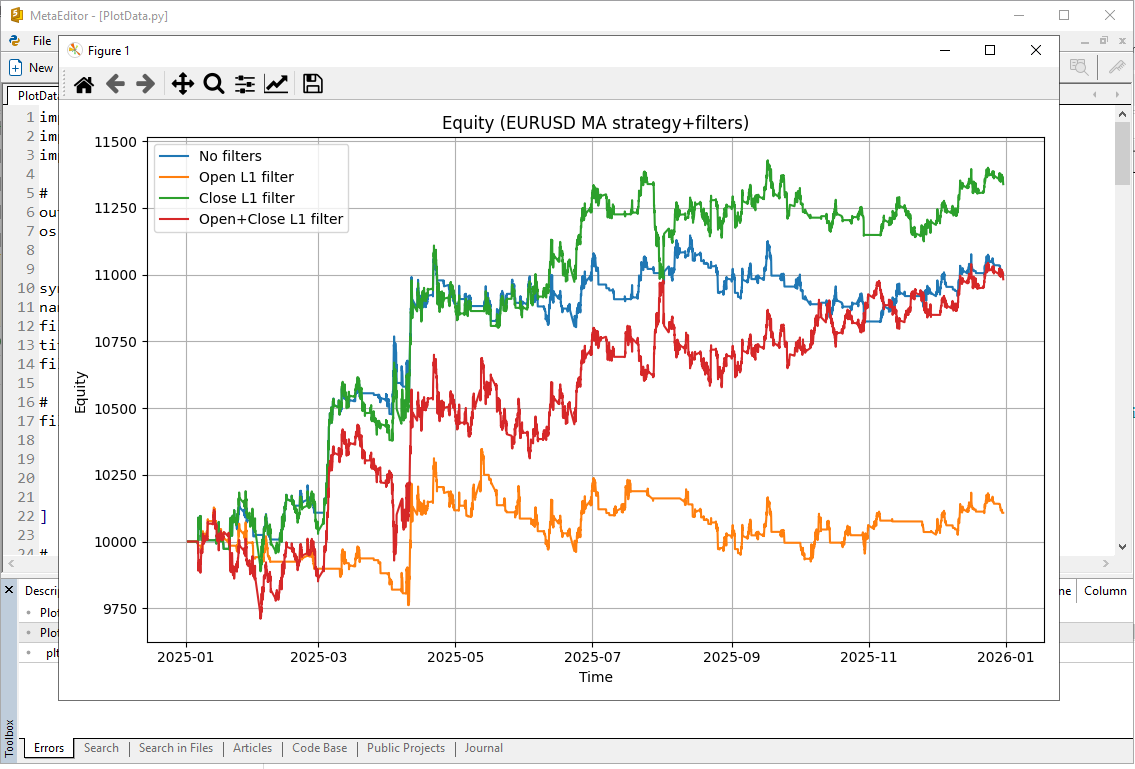Click the No filters legend entry
This screenshot has width=1135, height=769.
(x=230, y=156)
